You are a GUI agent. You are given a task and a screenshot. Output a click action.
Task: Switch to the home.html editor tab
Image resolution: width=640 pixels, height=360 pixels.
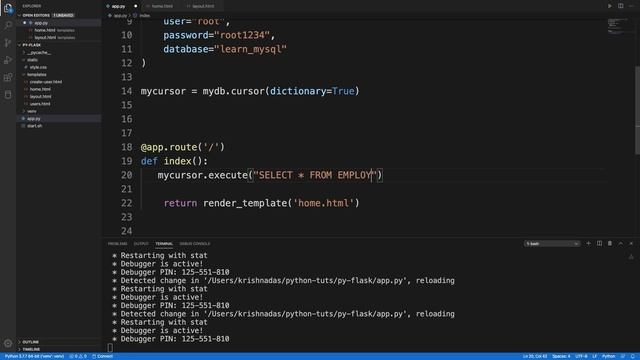point(162,6)
